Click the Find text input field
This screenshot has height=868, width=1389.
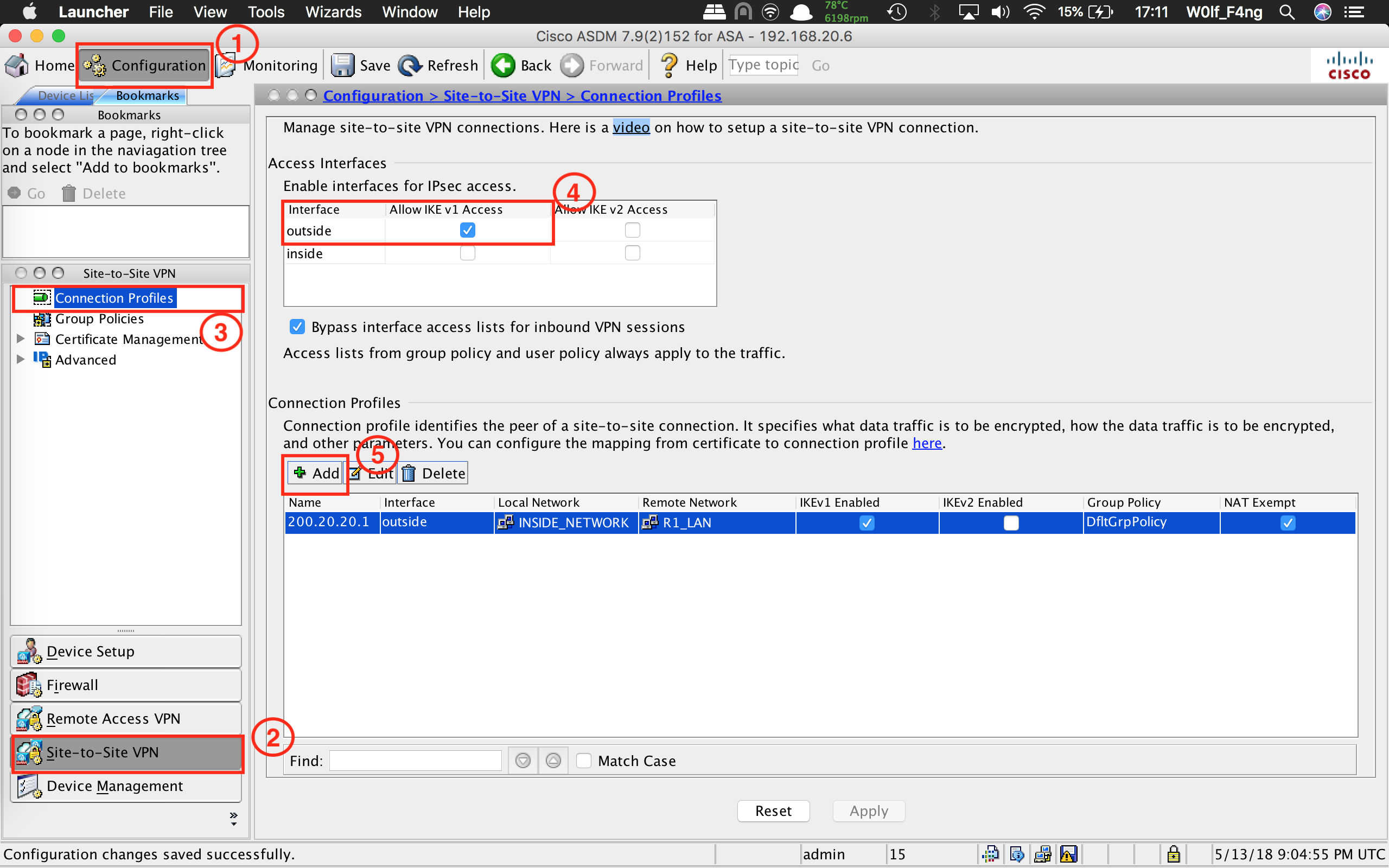pos(415,761)
